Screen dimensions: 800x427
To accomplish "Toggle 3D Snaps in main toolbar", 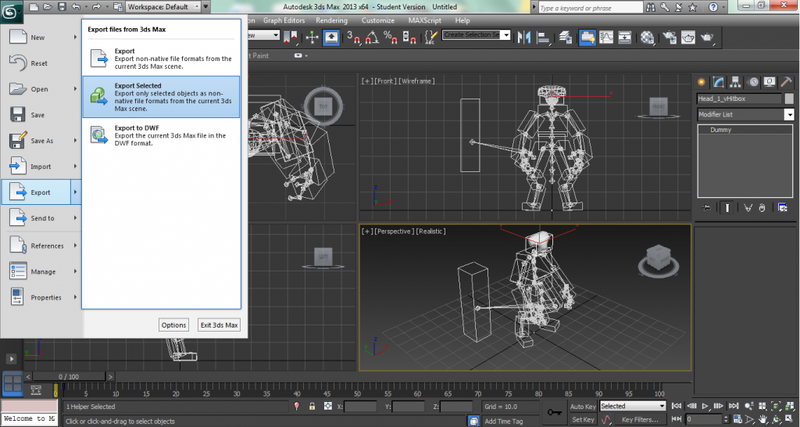I will tap(354, 37).
